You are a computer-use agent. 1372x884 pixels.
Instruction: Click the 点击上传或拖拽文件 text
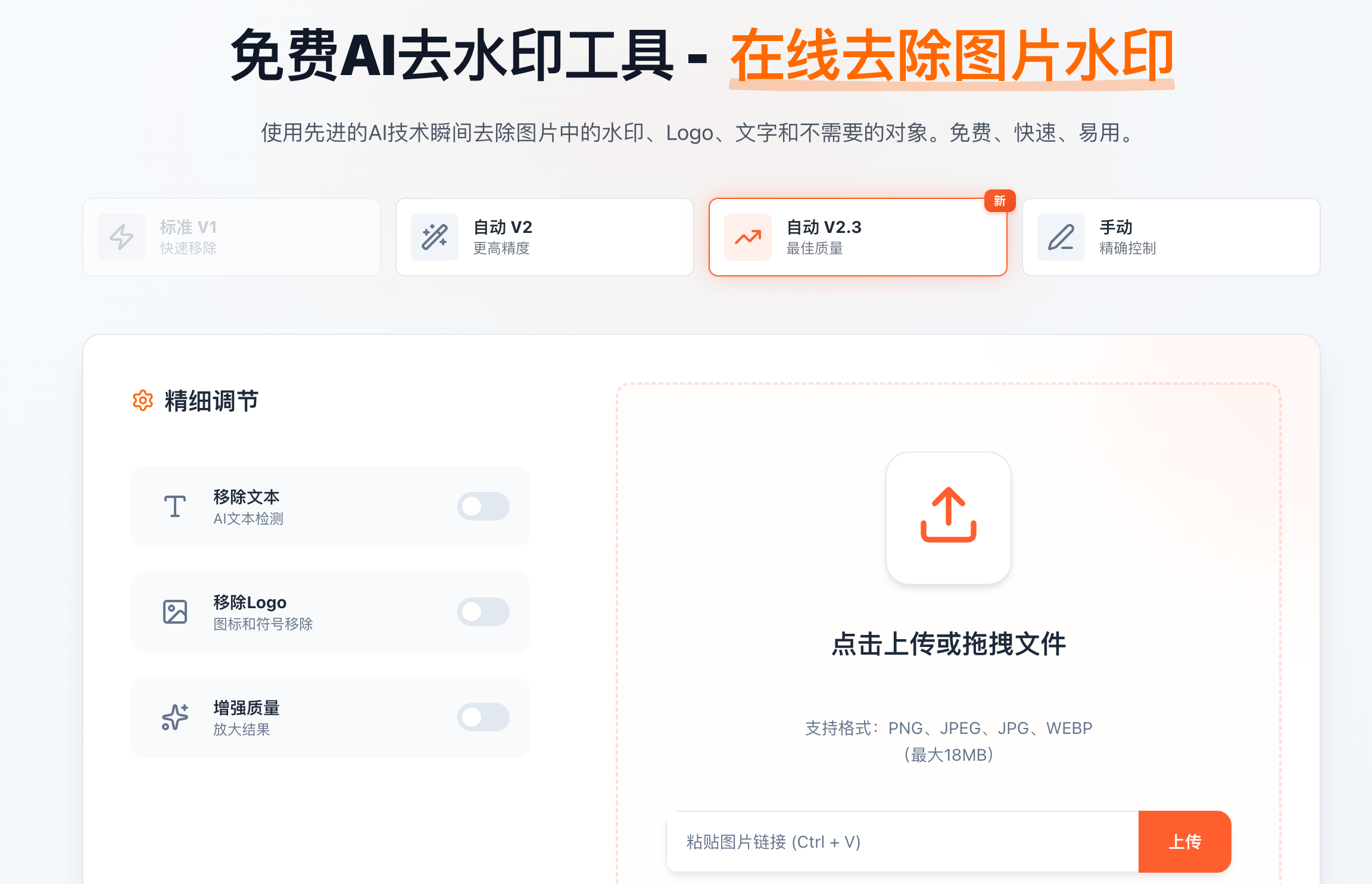pos(949,644)
